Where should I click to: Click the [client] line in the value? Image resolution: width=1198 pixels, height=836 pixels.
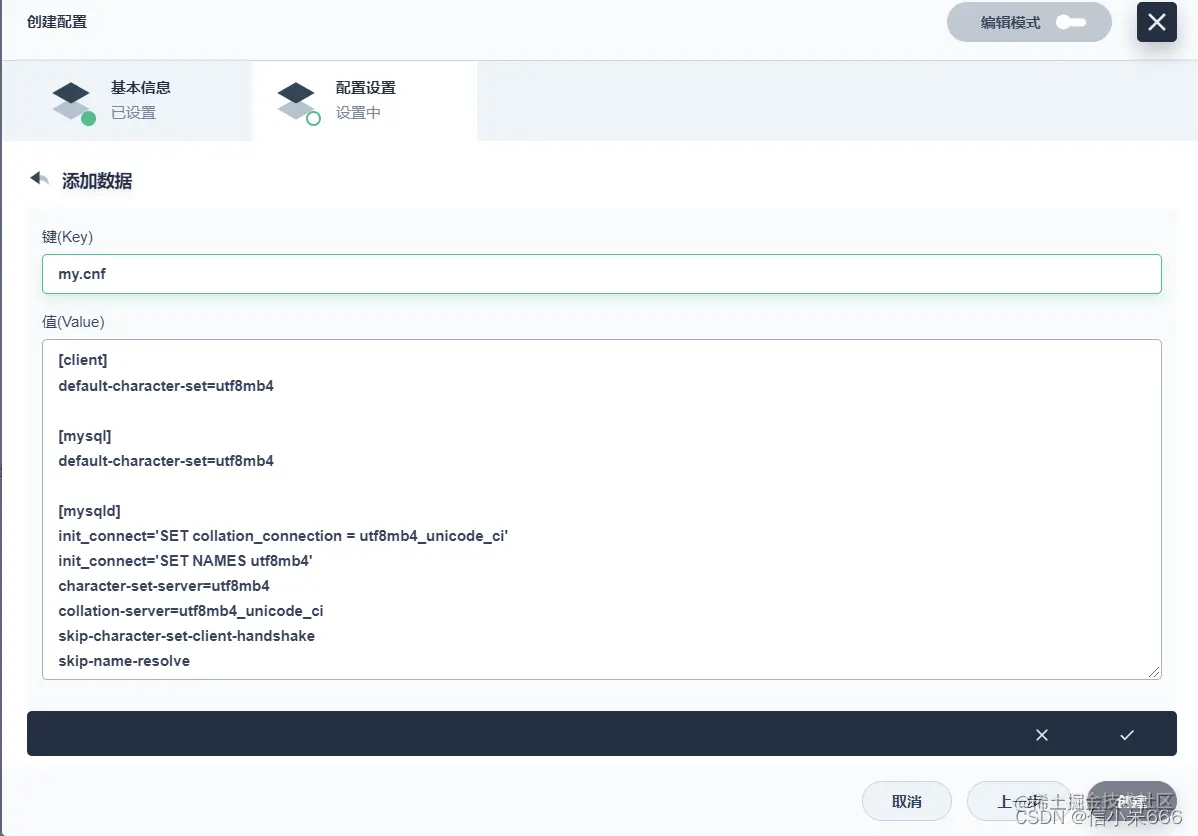click(83, 360)
